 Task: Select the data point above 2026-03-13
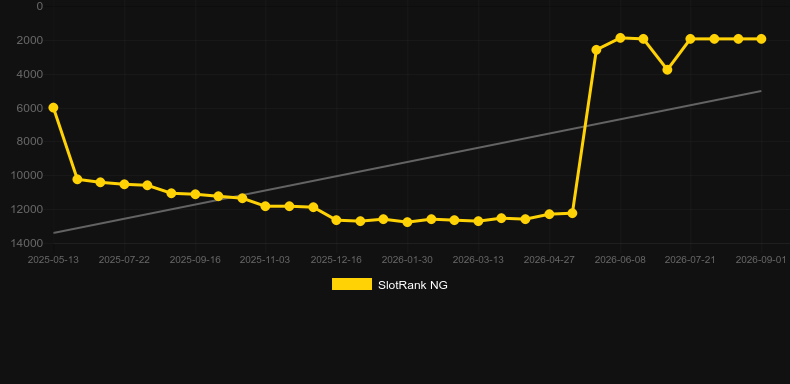[478, 221]
